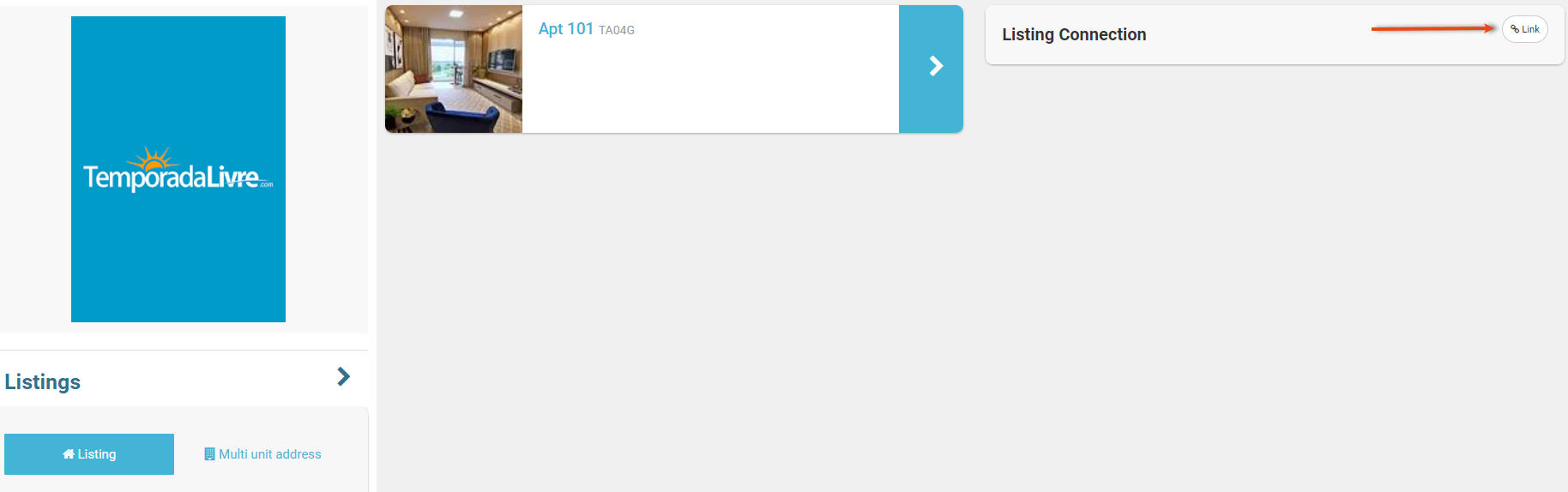Open the Apt 101 title link
Viewport: 1568px width, 492px height.
click(x=565, y=28)
